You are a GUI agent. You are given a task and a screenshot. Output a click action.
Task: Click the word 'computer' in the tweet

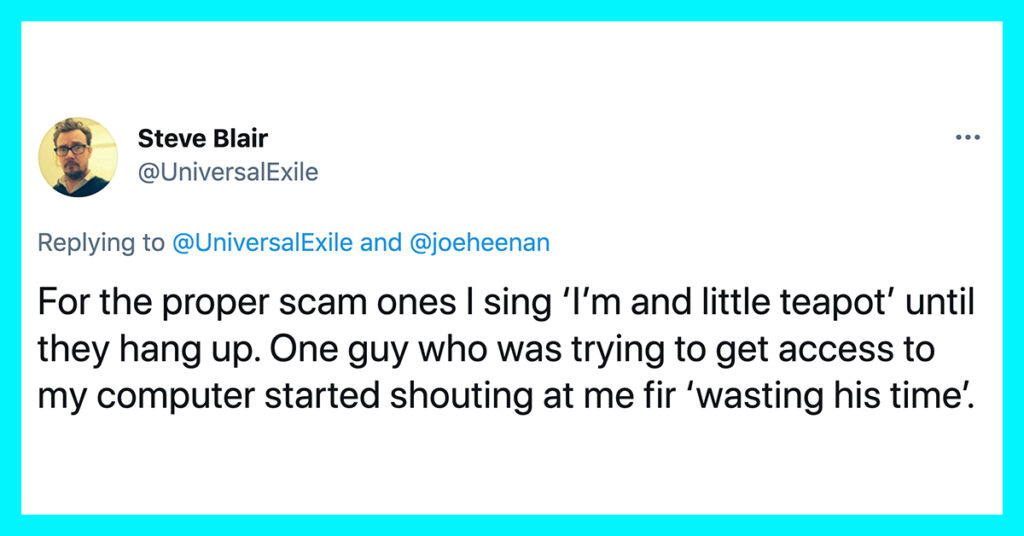176,398
